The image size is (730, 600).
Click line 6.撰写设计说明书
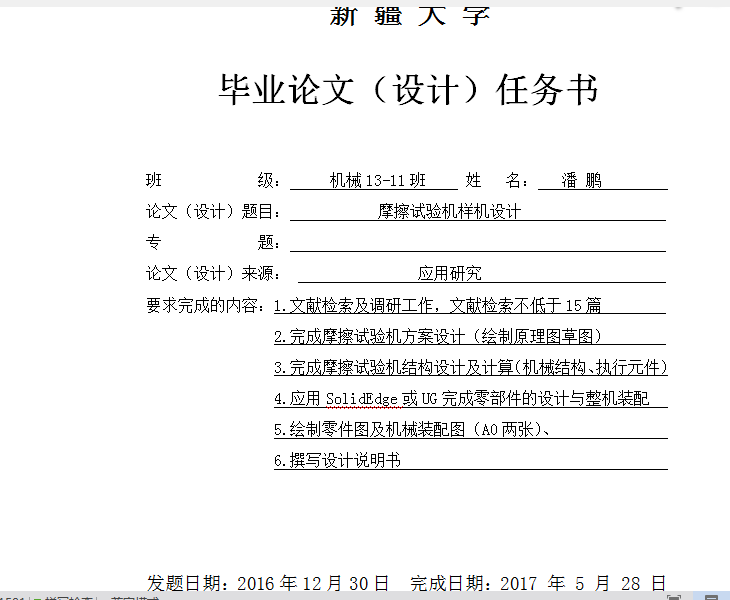pyautogui.click(x=337, y=460)
